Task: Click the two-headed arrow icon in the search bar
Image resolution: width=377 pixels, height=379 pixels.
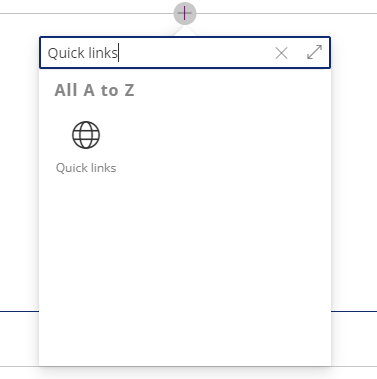Action: (314, 52)
